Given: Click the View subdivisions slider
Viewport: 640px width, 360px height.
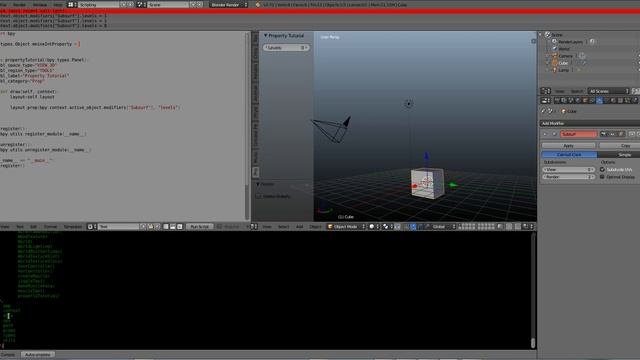Looking at the screenshot, I should point(569,169).
